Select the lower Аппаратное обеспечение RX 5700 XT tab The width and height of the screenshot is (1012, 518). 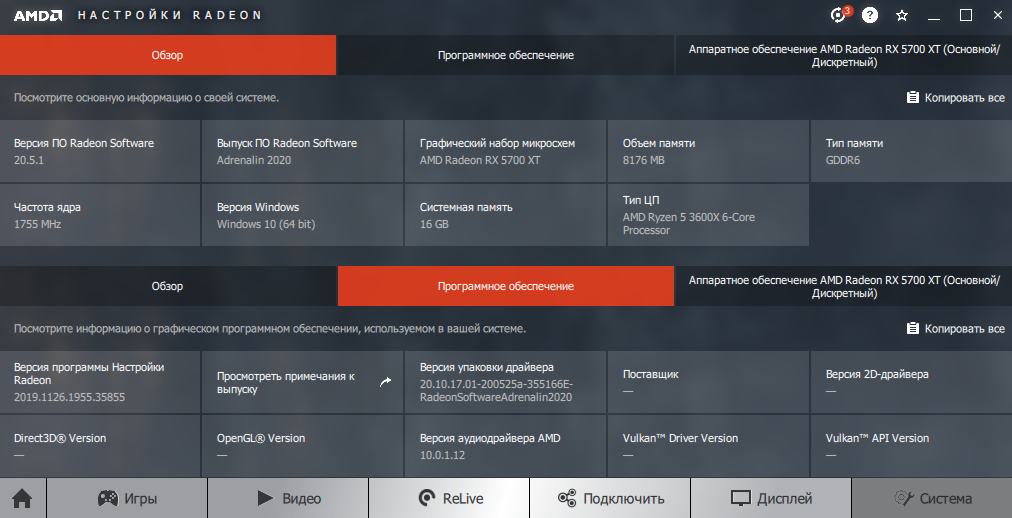click(x=844, y=286)
